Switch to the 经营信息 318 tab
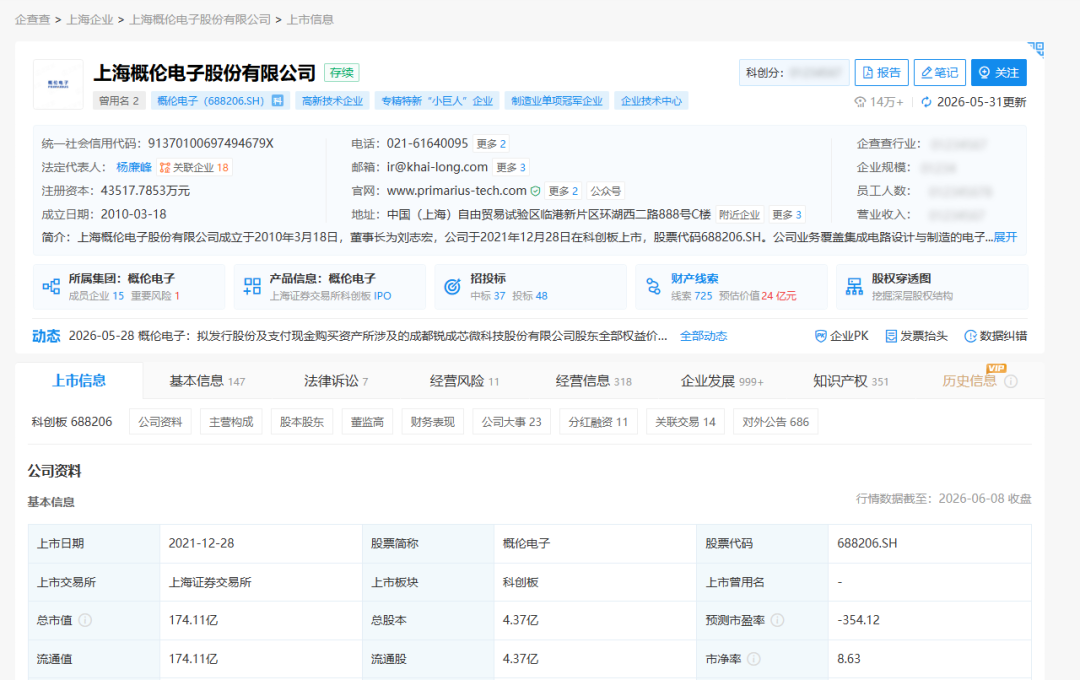This screenshot has width=1080, height=680. (x=593, y=381)
